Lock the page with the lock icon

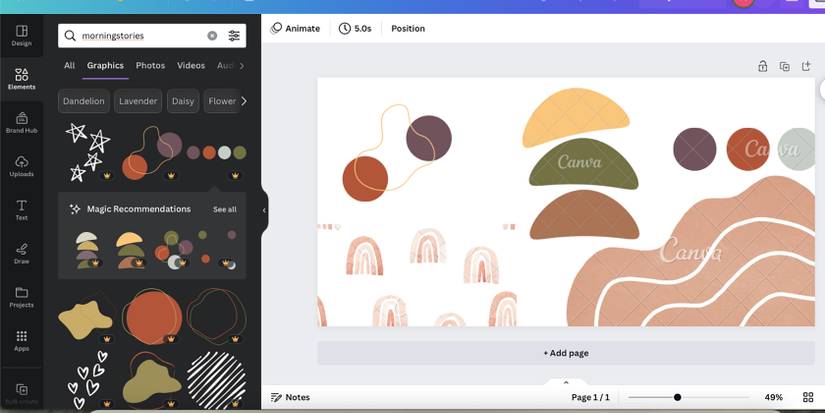pos(762,66)
